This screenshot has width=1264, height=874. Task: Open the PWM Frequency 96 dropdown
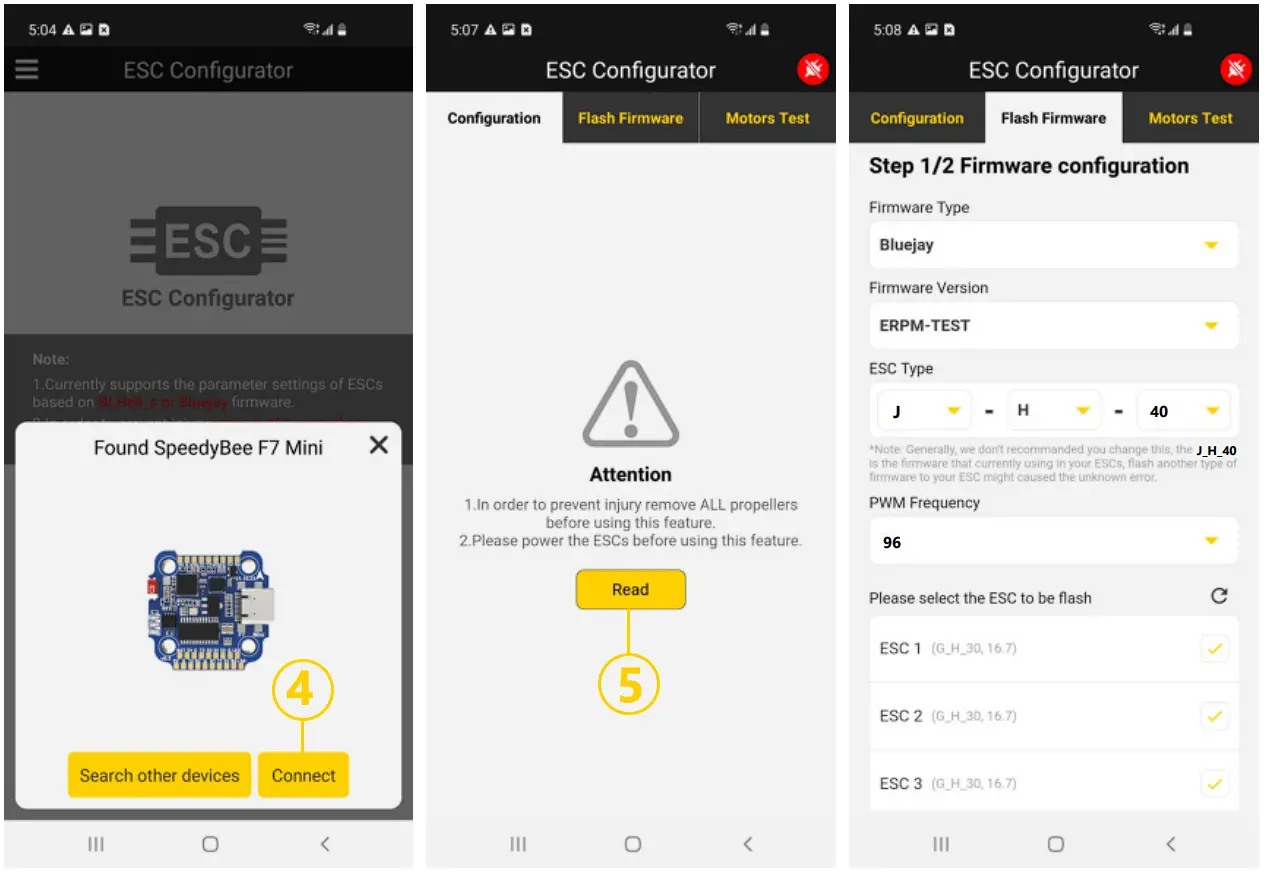coord(1053,541)
